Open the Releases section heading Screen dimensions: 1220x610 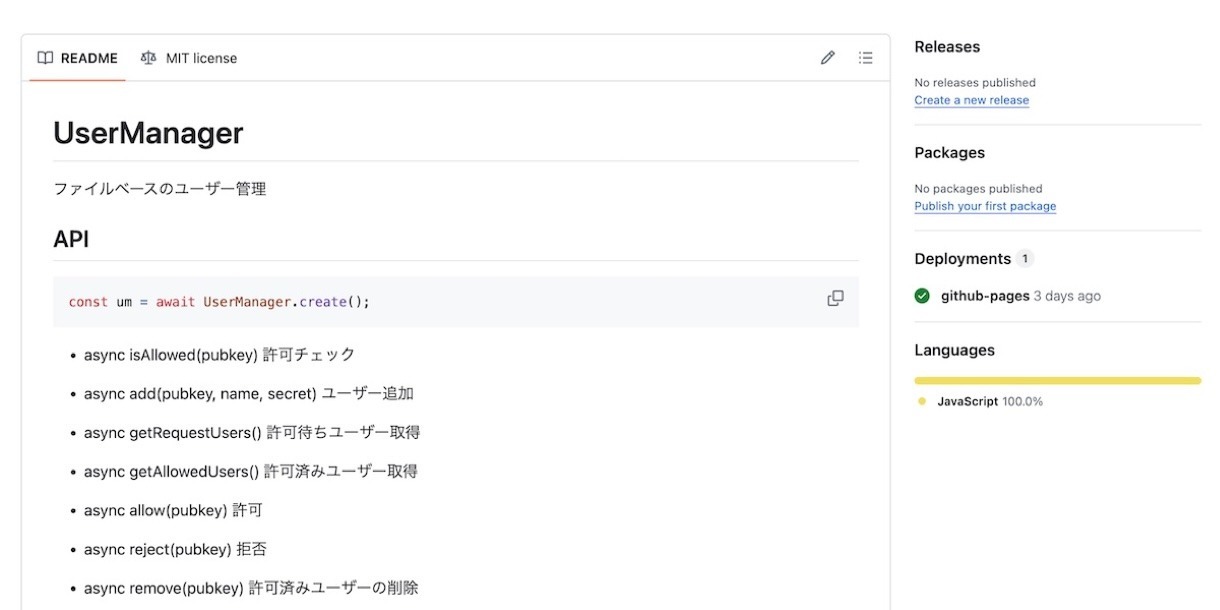pyautogui.click(x=947, y=47)
